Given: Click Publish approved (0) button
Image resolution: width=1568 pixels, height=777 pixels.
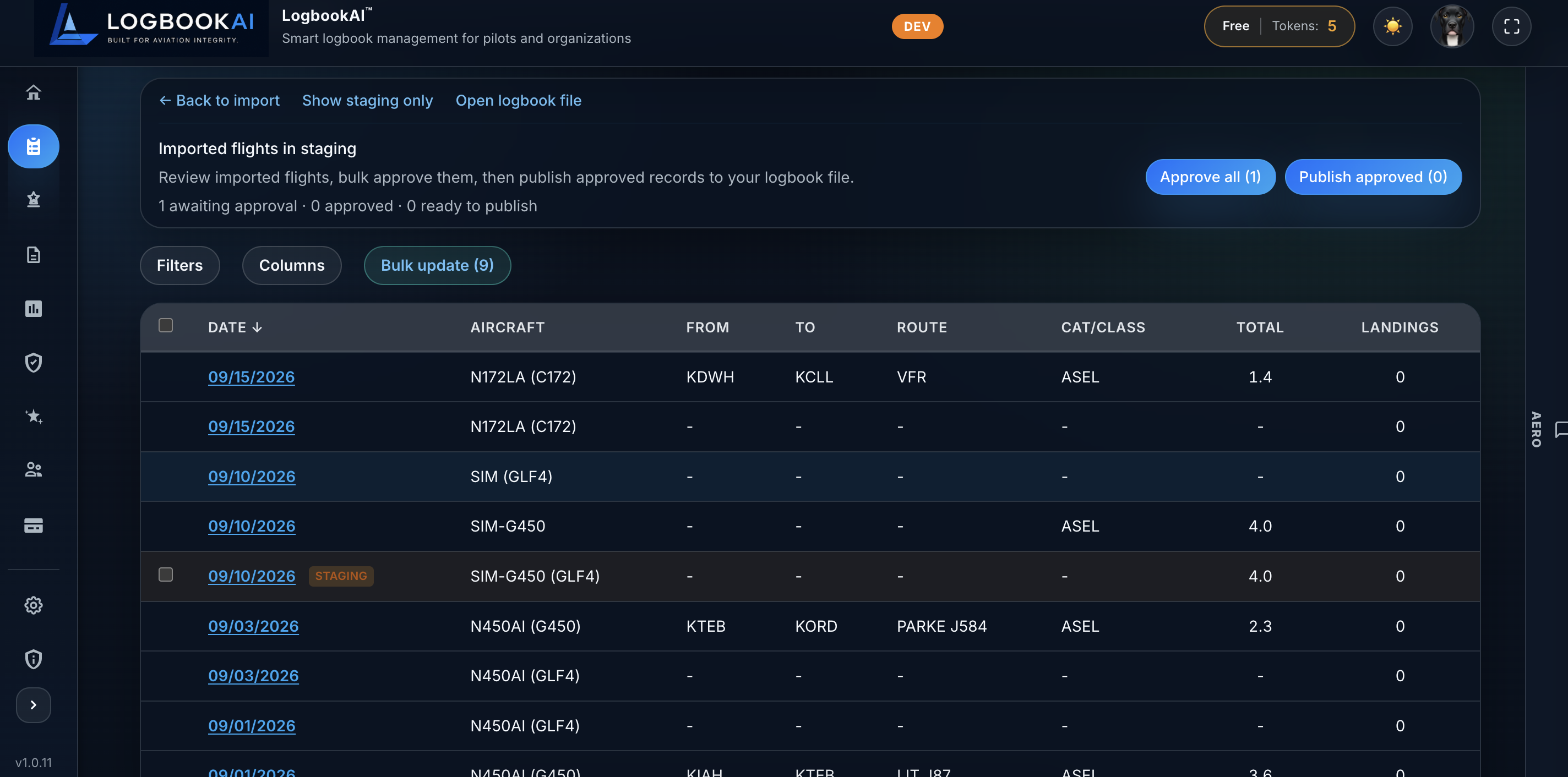Looking at the screenshot, I should pos(1373,177).
